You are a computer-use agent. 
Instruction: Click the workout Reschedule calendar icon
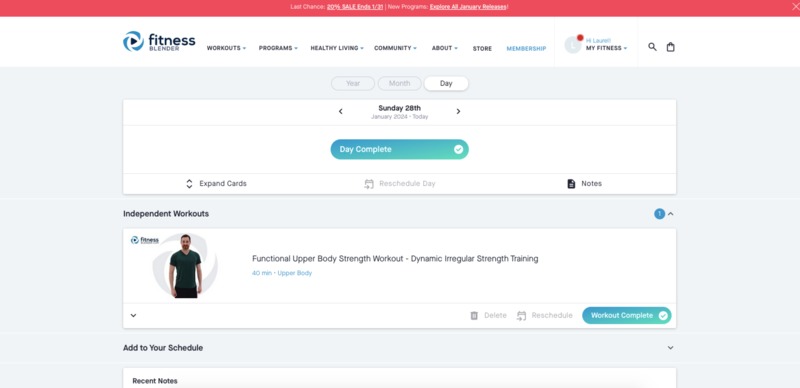[521, 316]
